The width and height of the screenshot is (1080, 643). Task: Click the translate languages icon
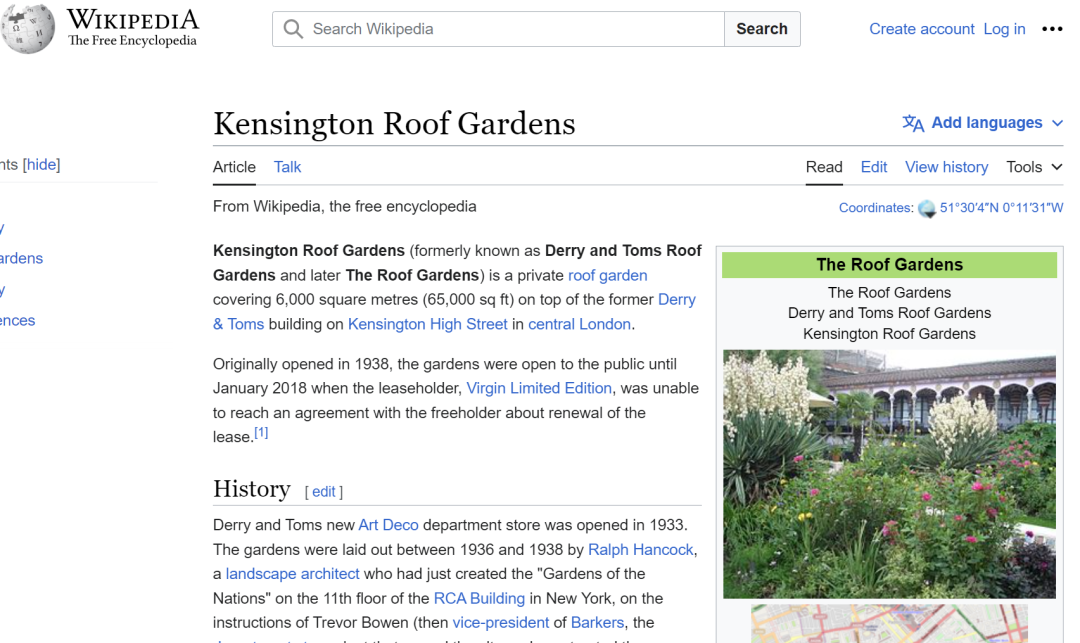coord(913,123)
